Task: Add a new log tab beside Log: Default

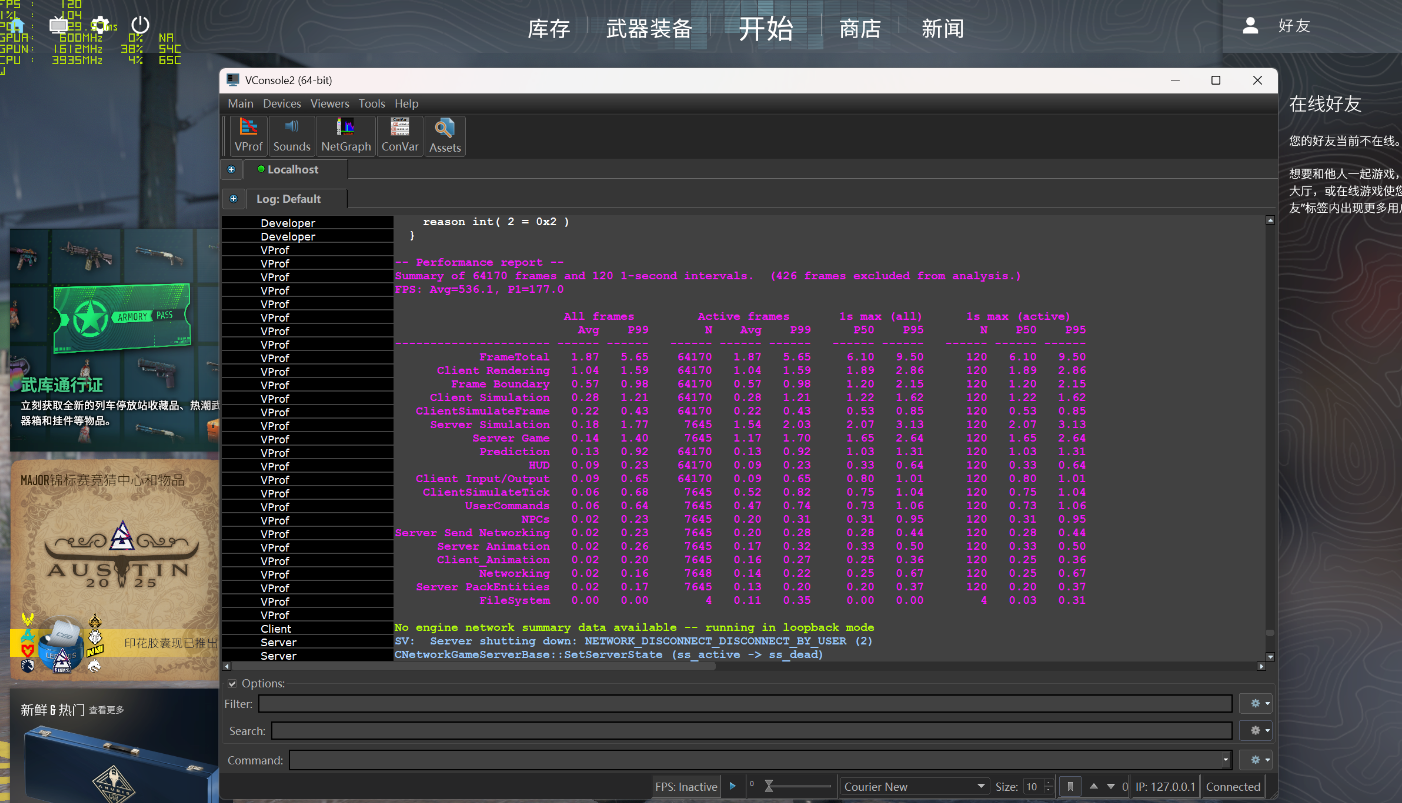Action: pyautogui.click(x=233, y=199)
